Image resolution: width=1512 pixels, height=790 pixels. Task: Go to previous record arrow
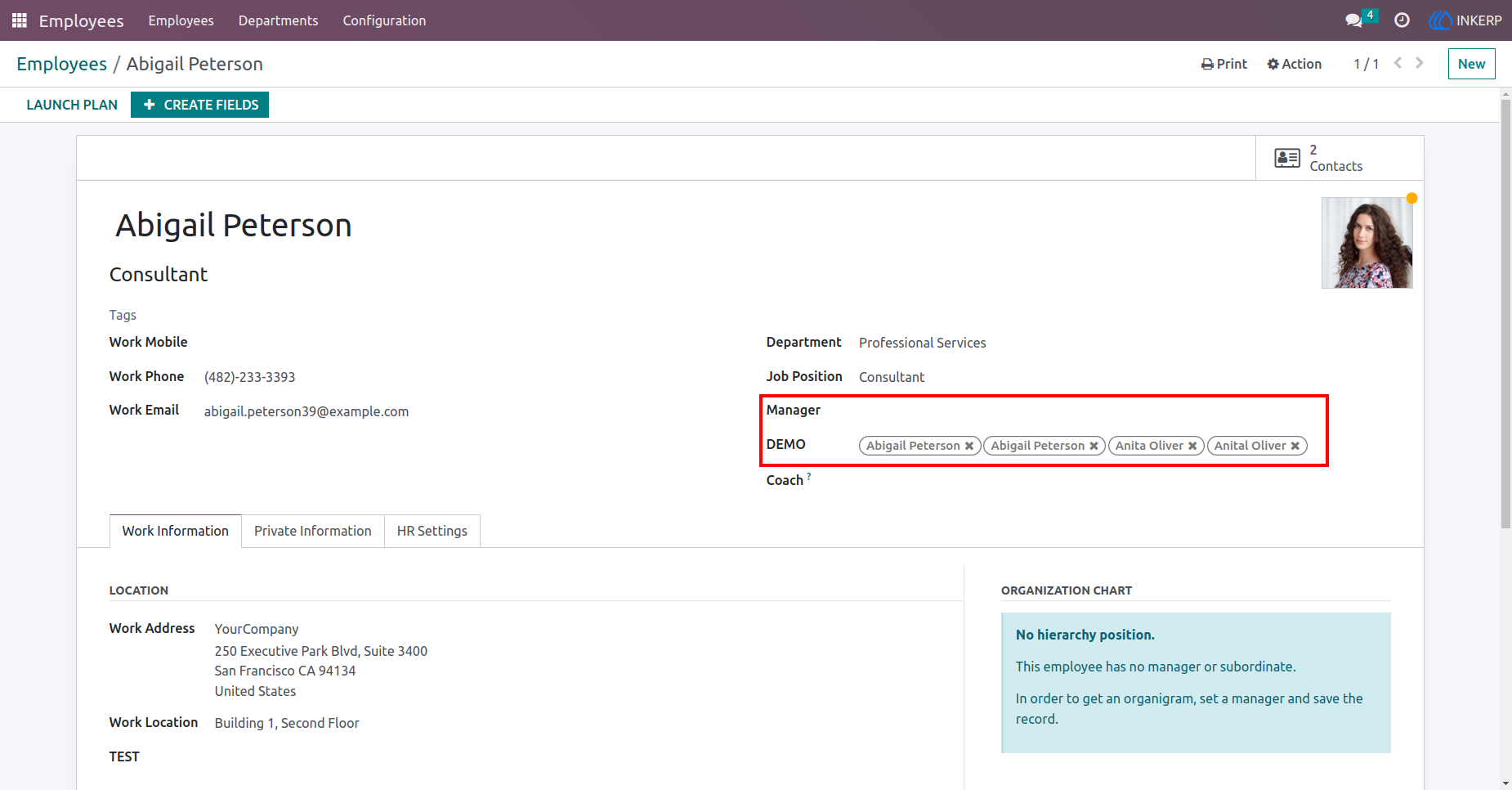pyautogui.click(x=1398, y=63)
